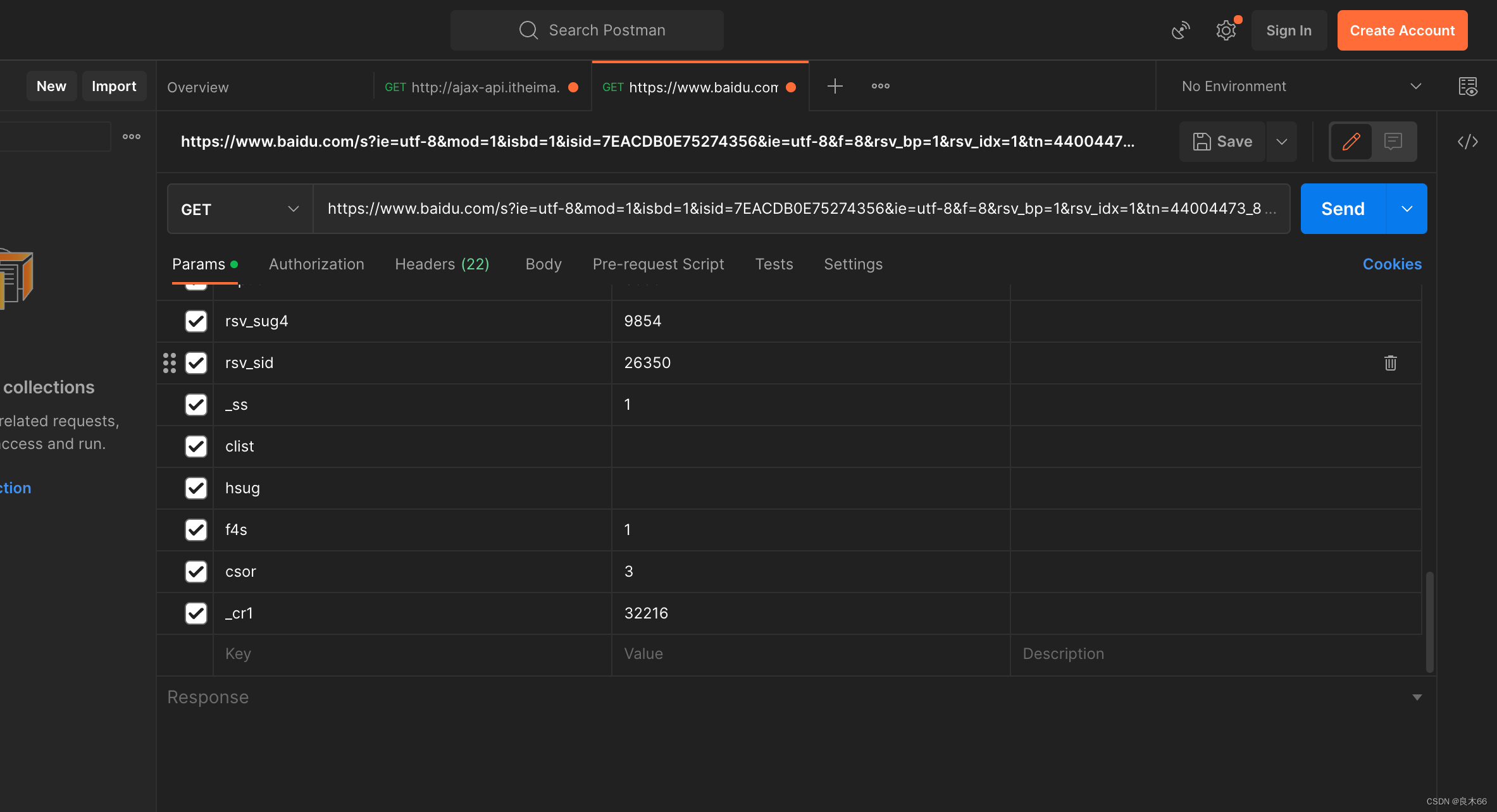Click the Create Account button
The width and height of the screenshot is (1497, 812).
(1402, 30)
